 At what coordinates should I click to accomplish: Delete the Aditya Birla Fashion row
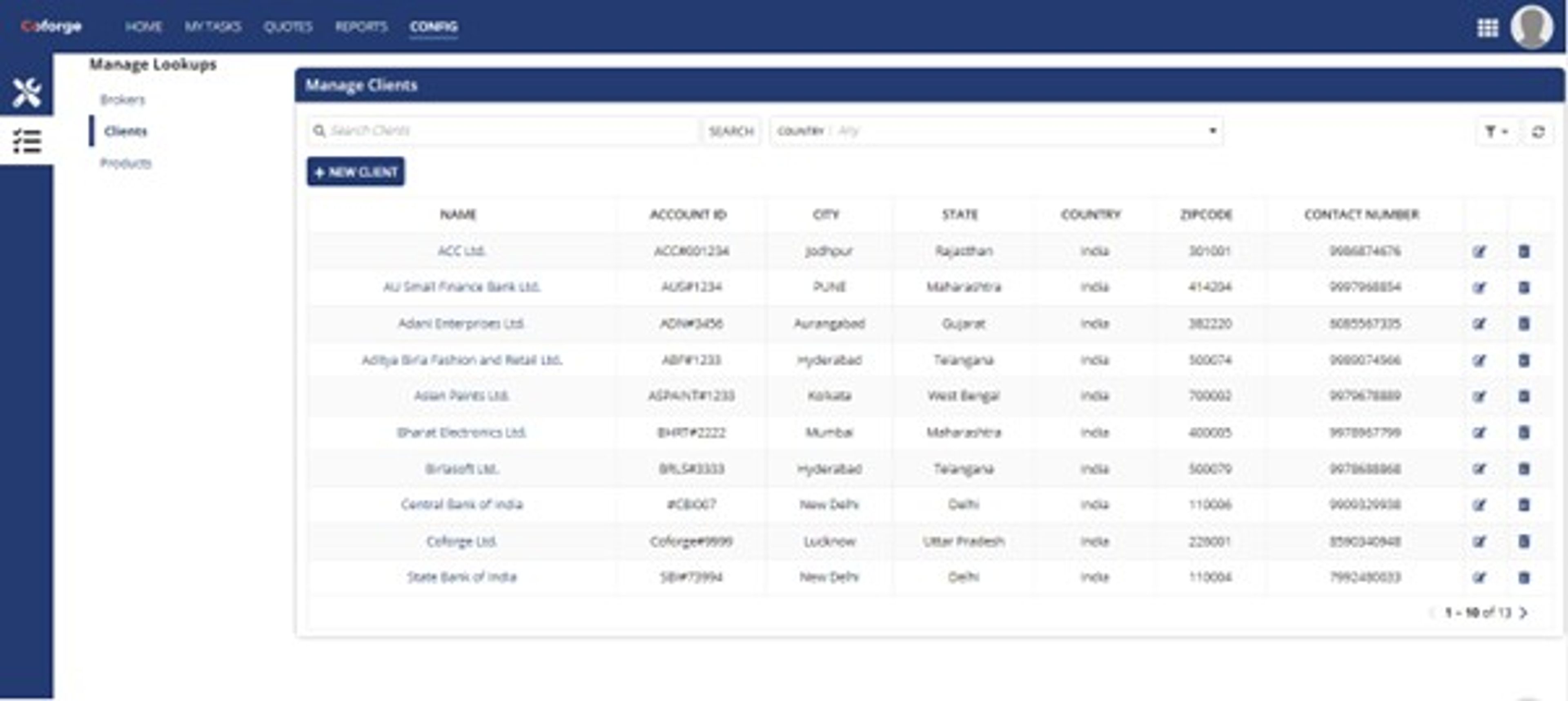[1523, 360]
